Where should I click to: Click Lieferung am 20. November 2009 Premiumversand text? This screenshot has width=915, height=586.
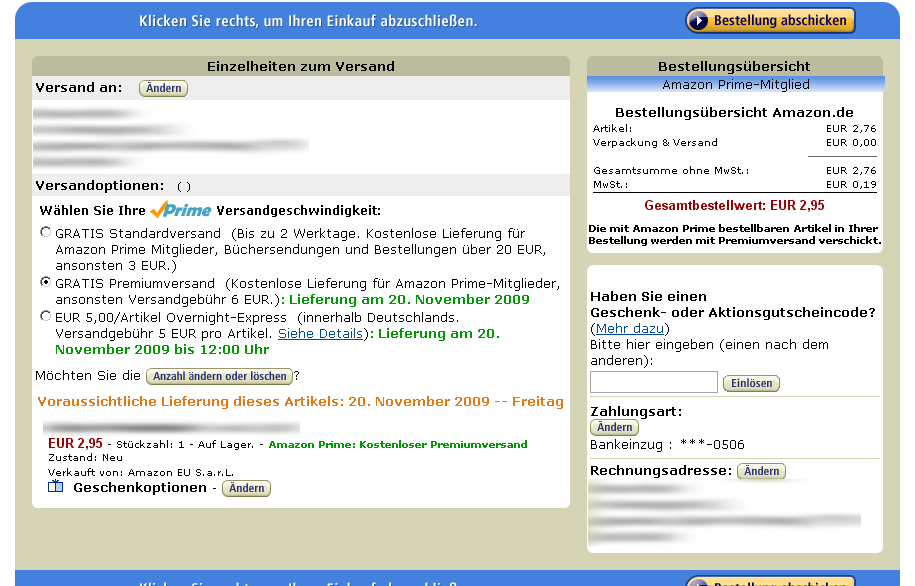(x=409, y=299)
